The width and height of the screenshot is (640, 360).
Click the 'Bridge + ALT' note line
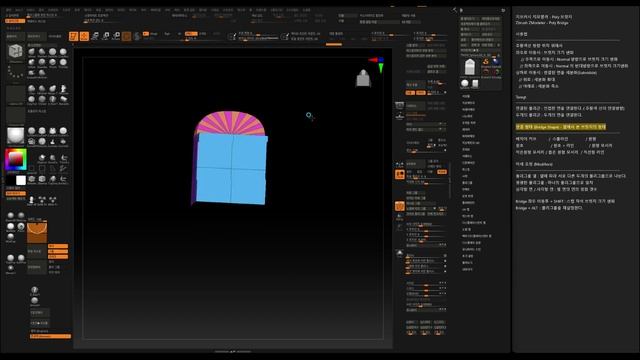(549, 208)
